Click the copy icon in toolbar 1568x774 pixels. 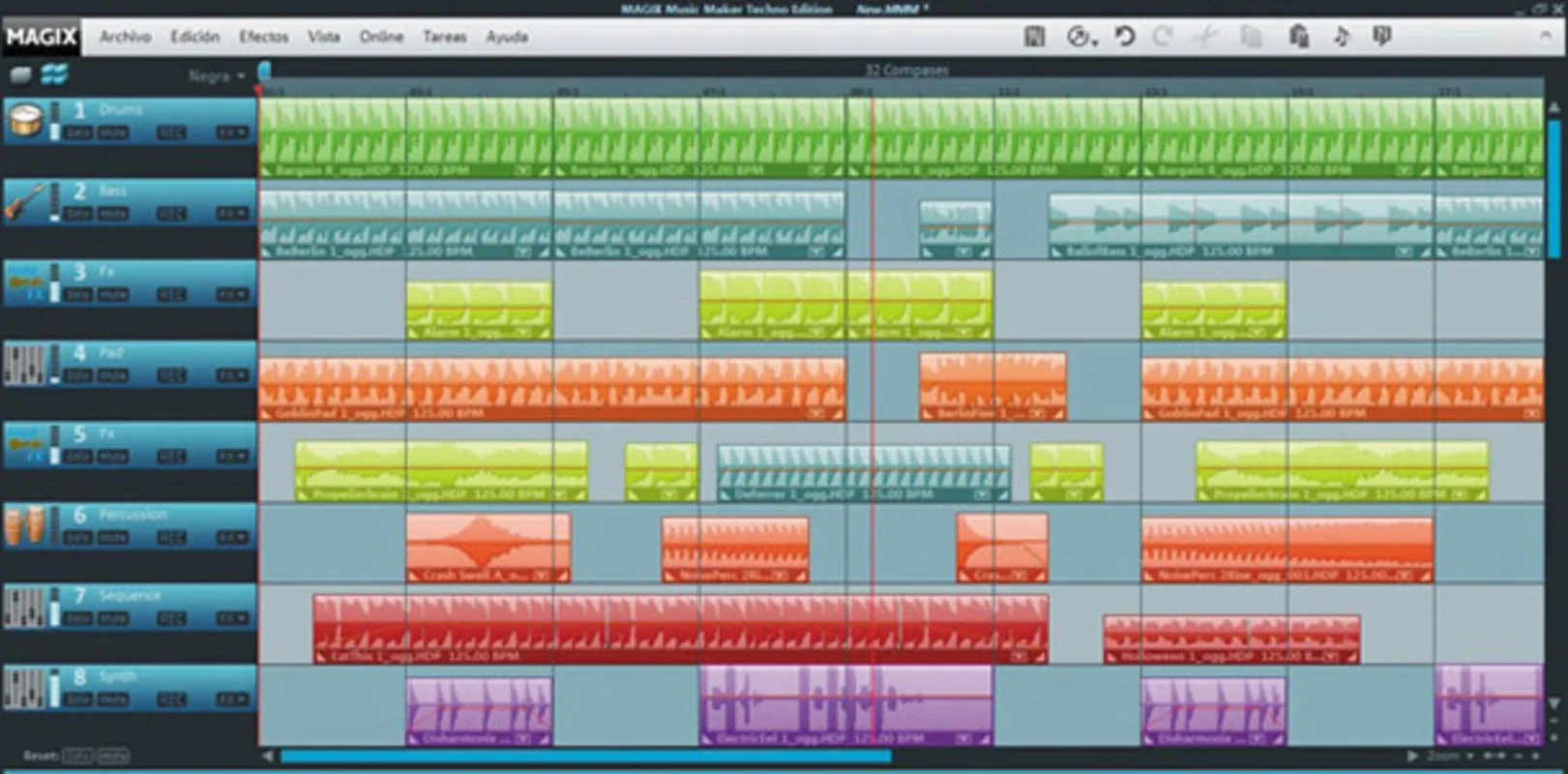click(1251, 37)
